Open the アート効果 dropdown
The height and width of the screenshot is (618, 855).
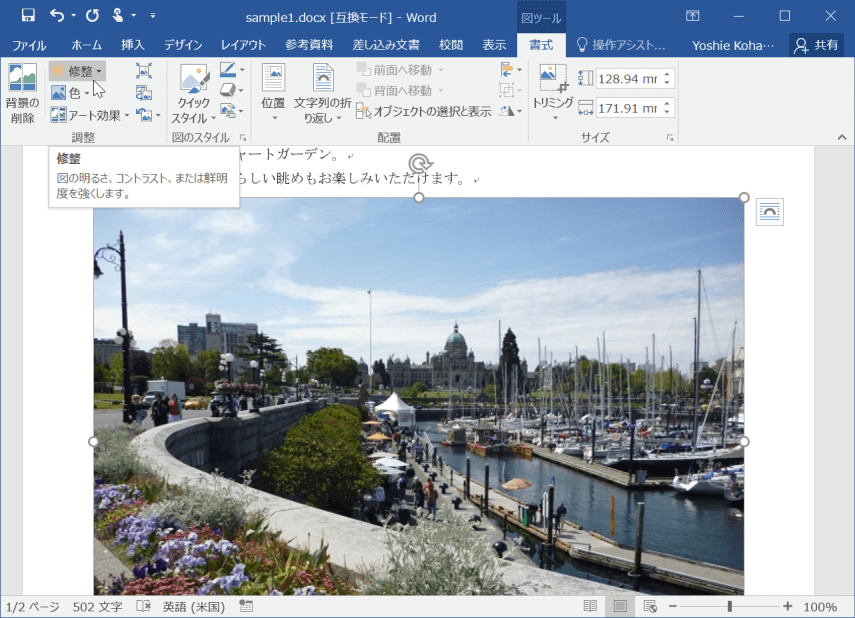pyautogui.click(x=90, y=115)
